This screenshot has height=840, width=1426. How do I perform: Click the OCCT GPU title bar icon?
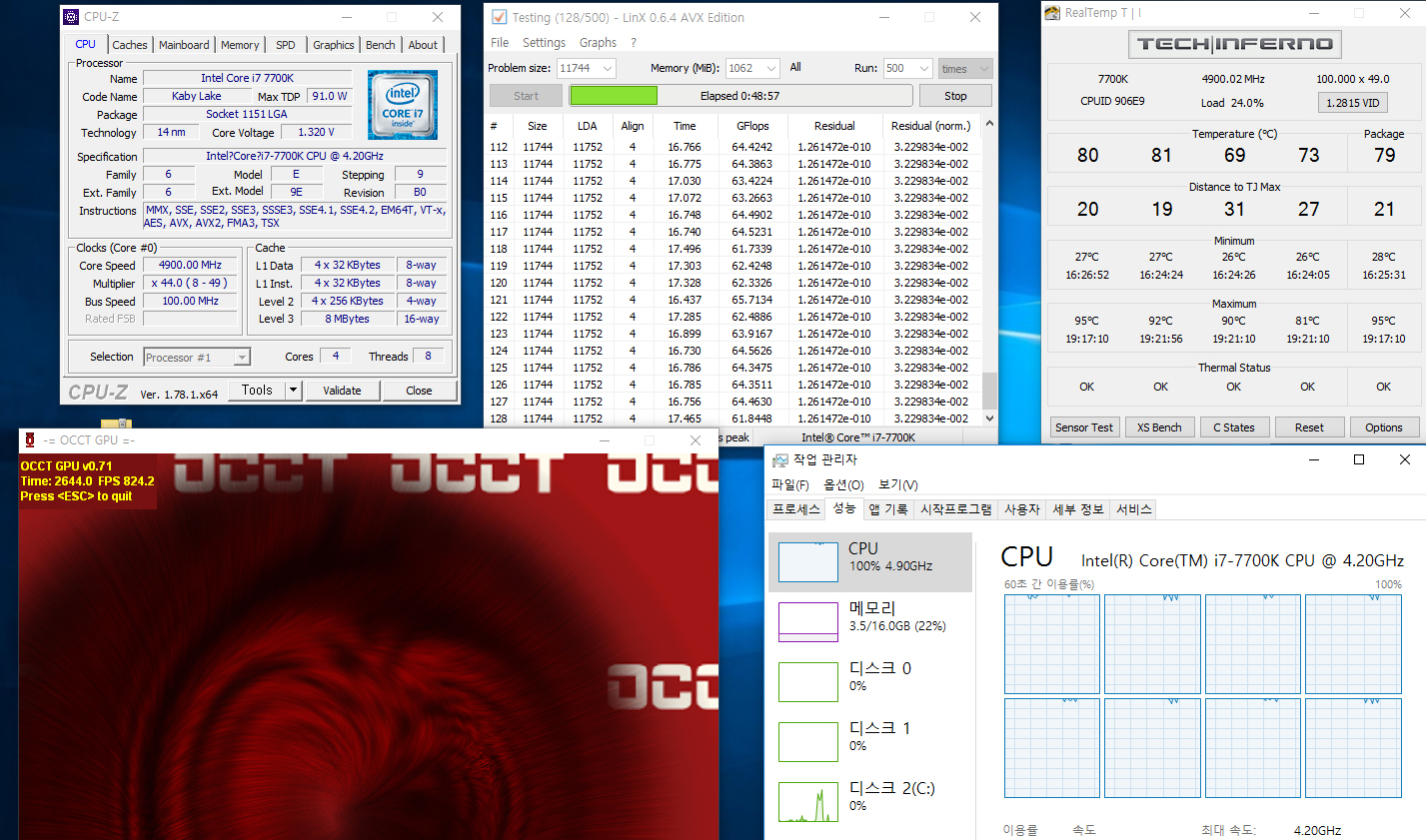(x=30, y=439)
